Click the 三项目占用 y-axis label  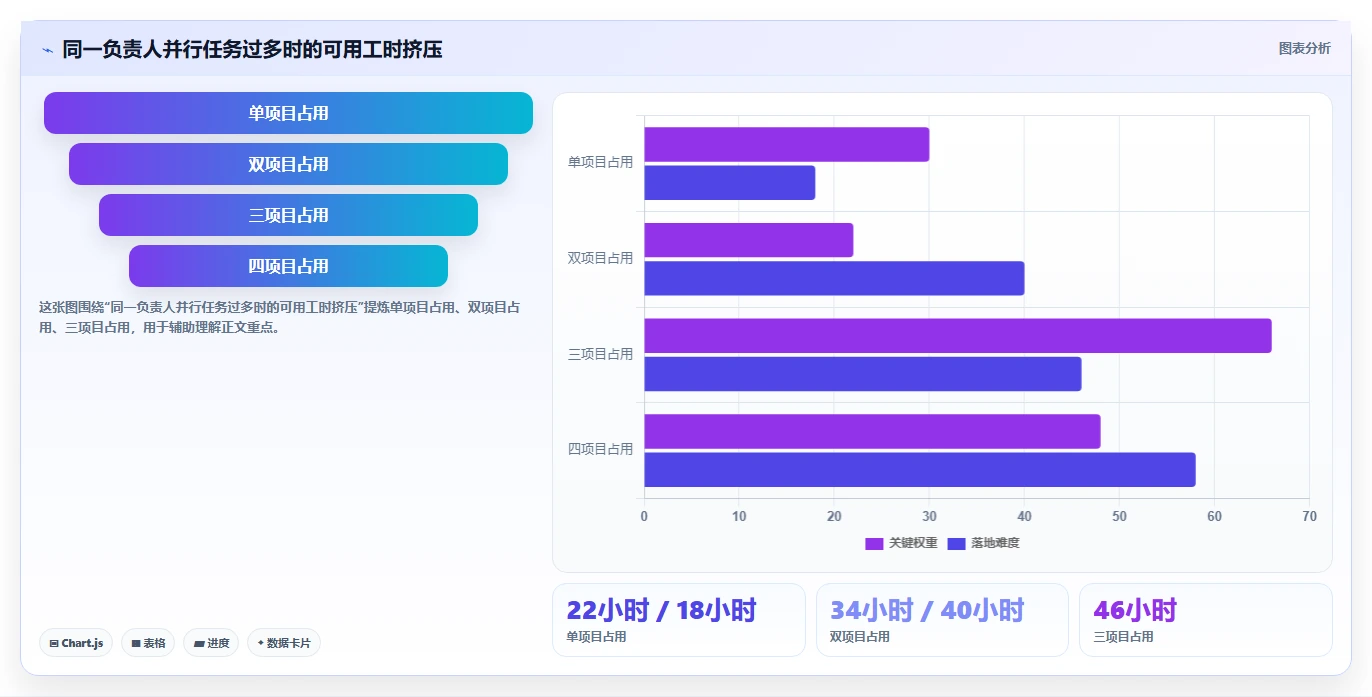click(x=600, y=354)
